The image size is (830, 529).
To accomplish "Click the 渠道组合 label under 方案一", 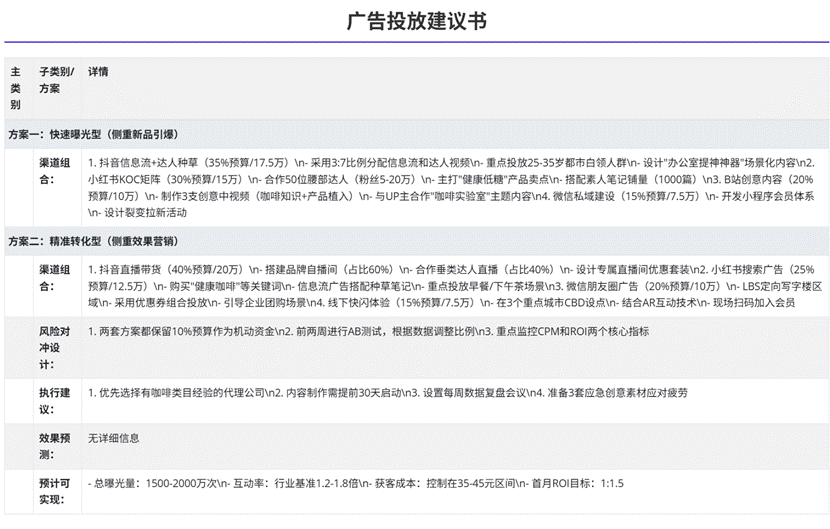I will tap(57, 188).
